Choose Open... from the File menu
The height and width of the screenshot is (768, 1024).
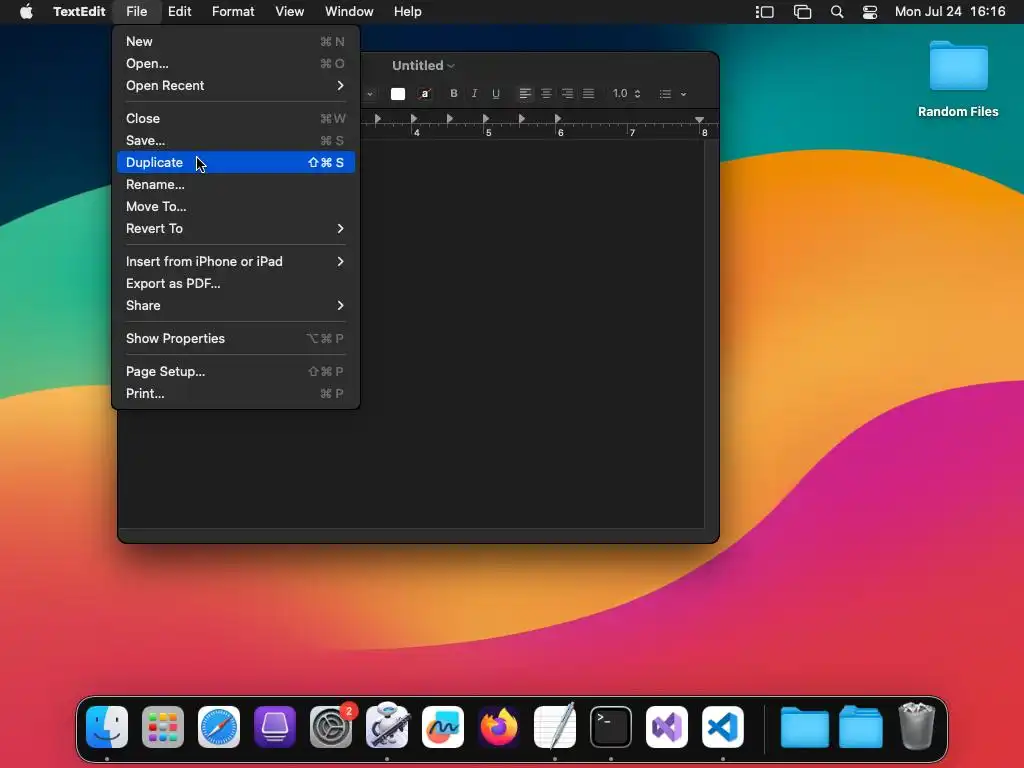(236, 63)
